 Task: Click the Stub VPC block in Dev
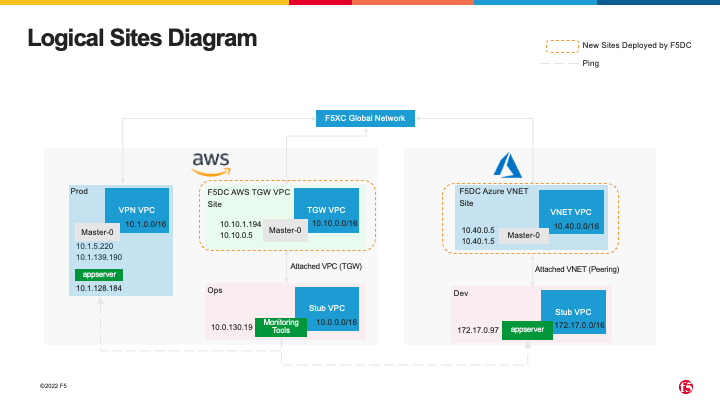click(574, 310)
